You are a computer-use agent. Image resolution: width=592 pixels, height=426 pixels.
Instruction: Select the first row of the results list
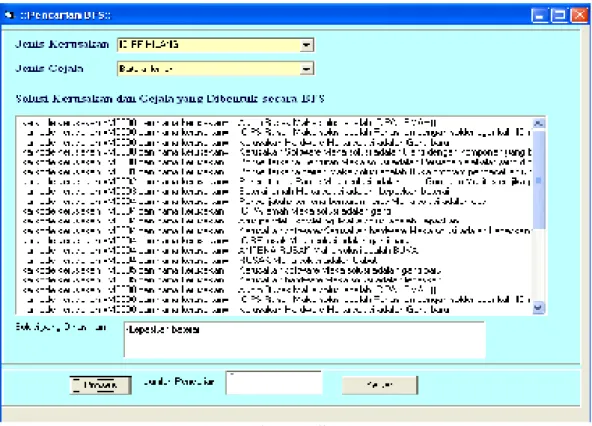(x=274, y=123)
